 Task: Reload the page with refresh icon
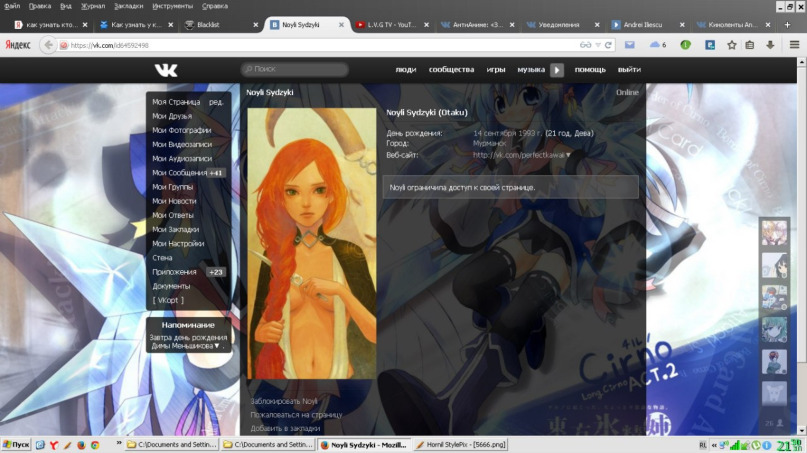tap(608, 45)
